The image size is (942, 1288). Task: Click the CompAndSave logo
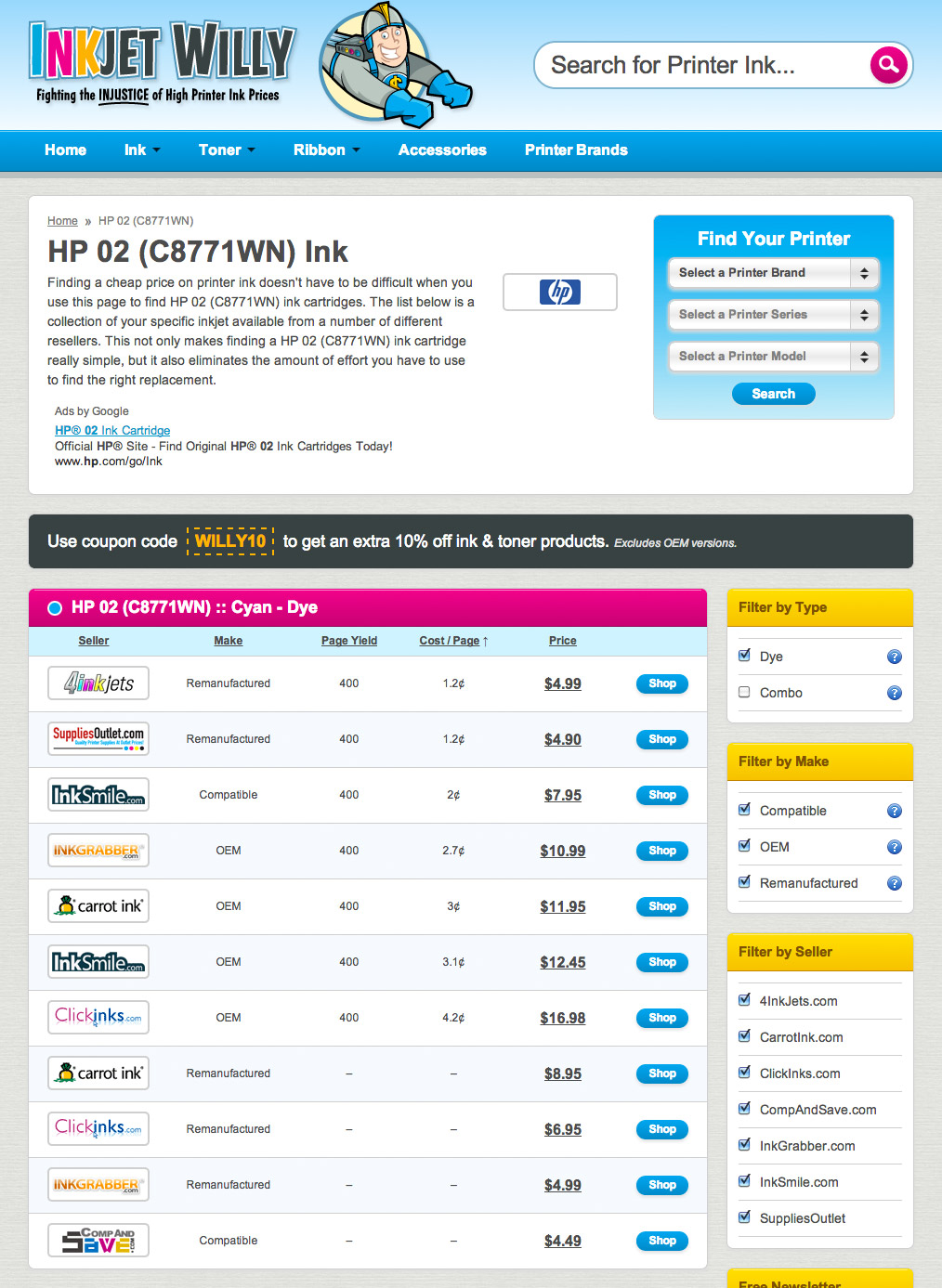pyautogui.click(x=98, y=1241)
